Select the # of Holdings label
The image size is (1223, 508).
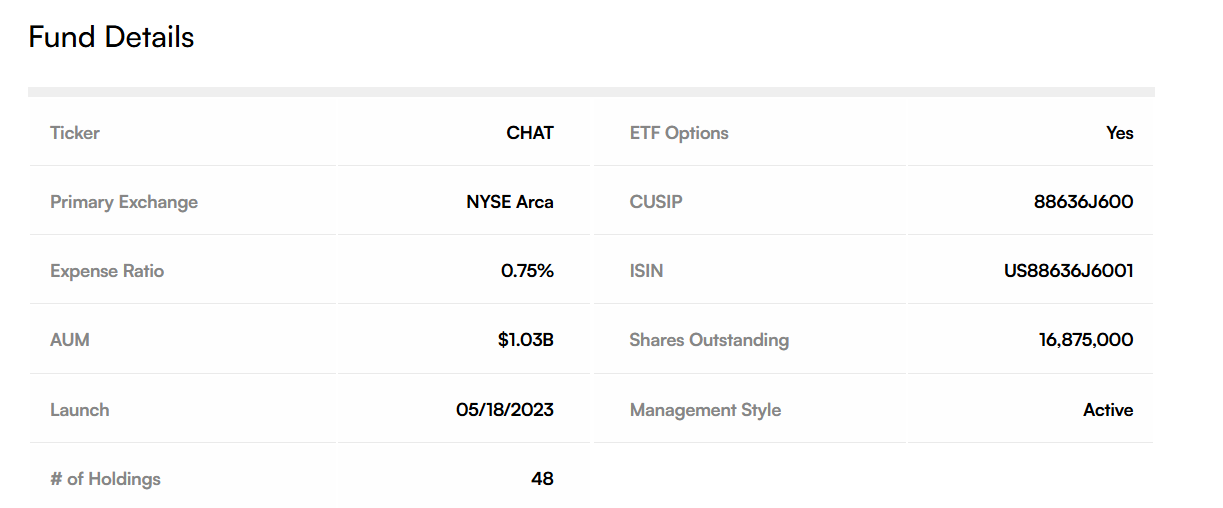click(x=105, y=479)
